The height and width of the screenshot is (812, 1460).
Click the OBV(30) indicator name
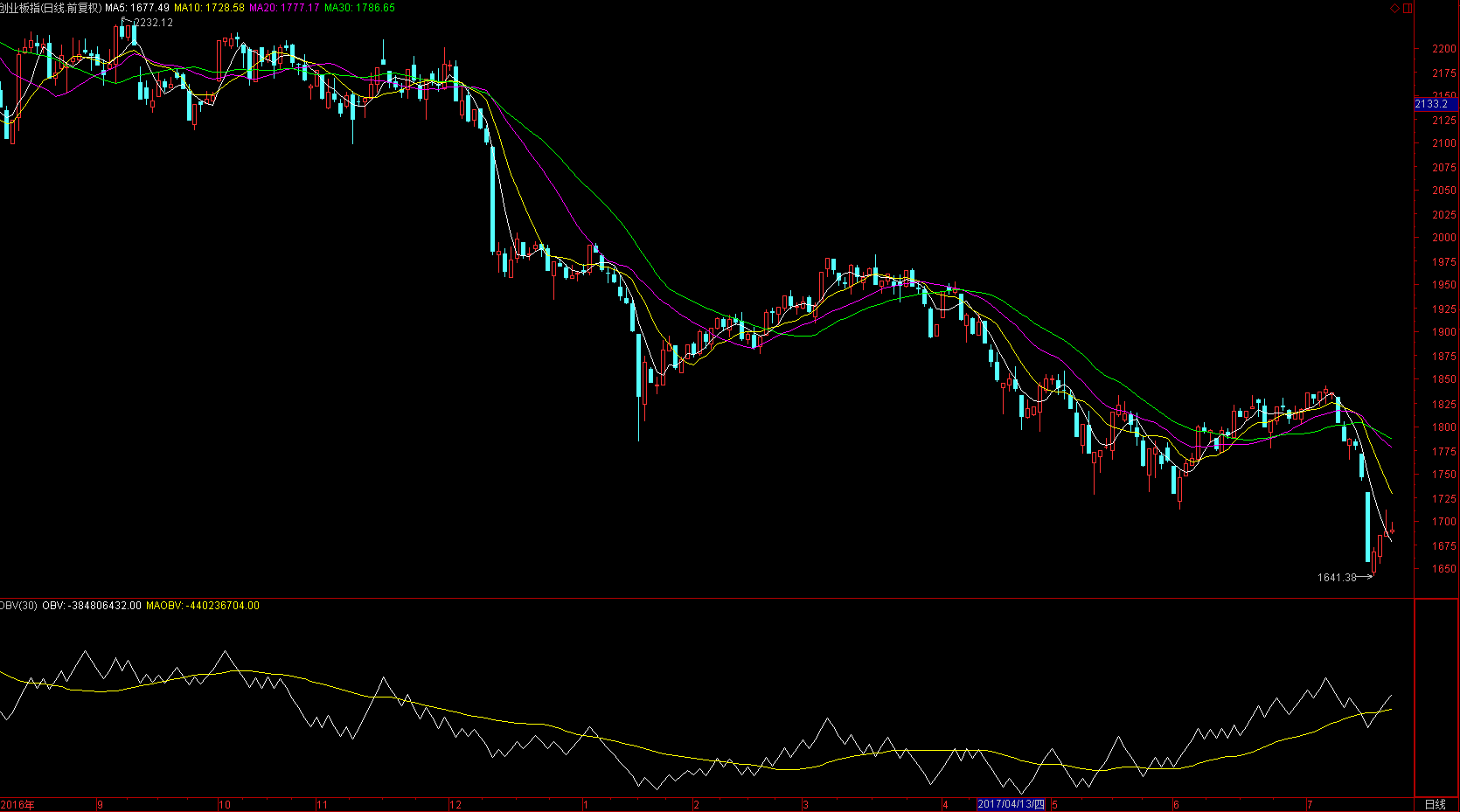point(18,606)
